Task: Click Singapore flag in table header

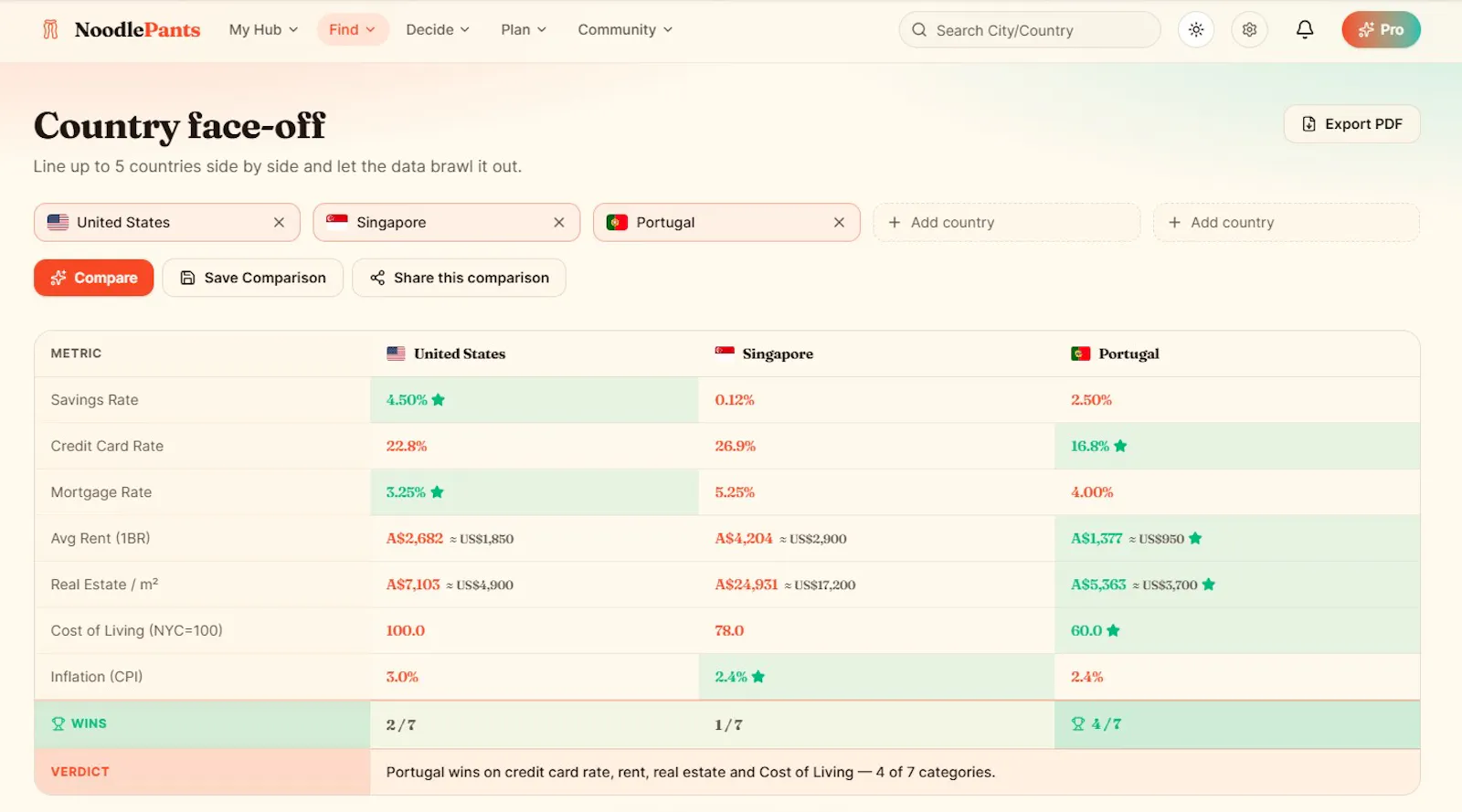Action: [x=725, y=352]
